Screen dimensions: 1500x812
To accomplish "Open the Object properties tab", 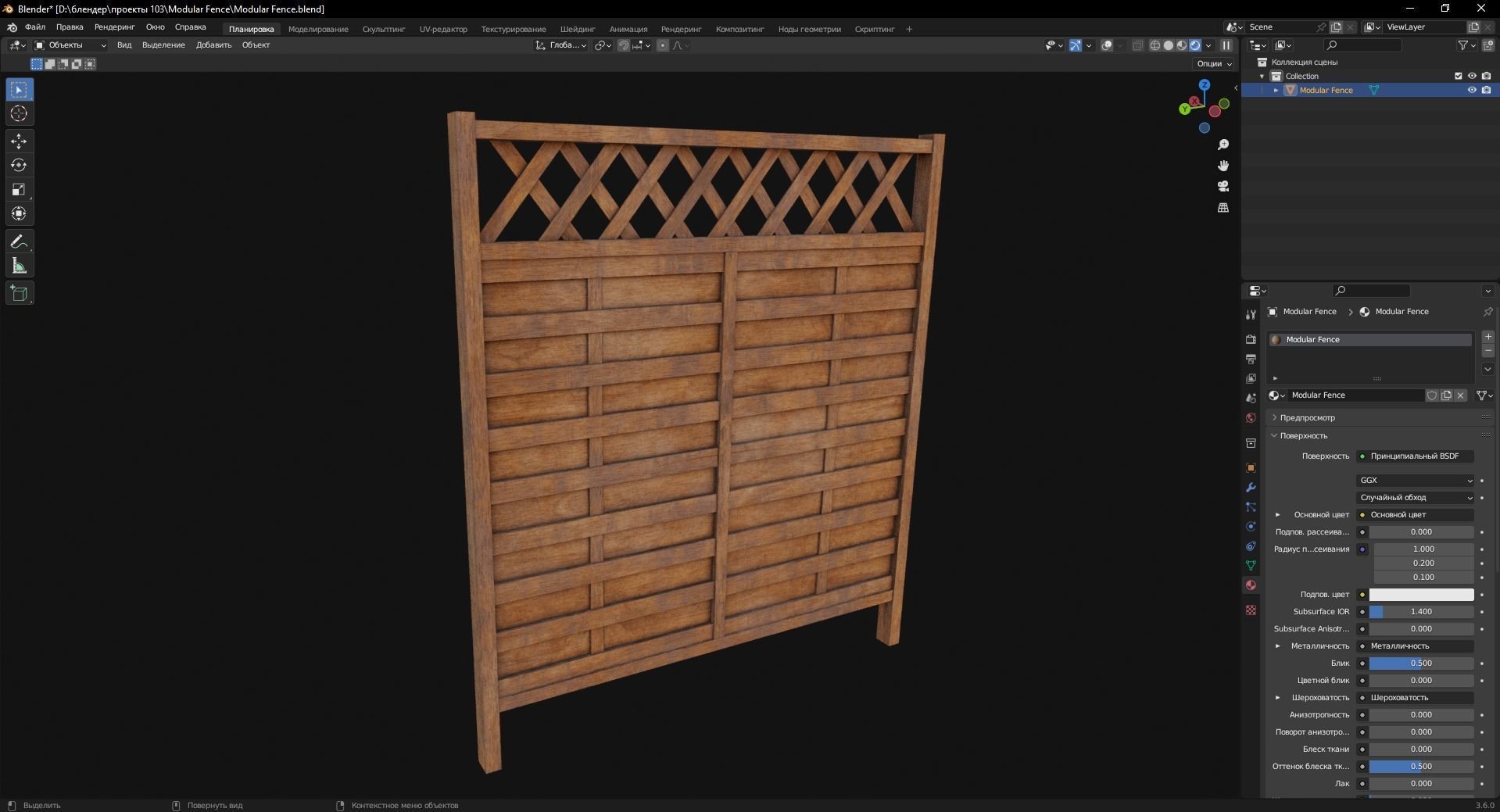I will pos(1251,468).
